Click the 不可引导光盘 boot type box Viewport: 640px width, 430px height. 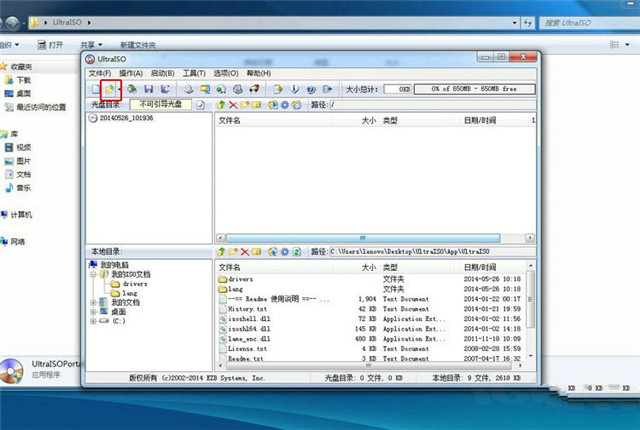160,104
